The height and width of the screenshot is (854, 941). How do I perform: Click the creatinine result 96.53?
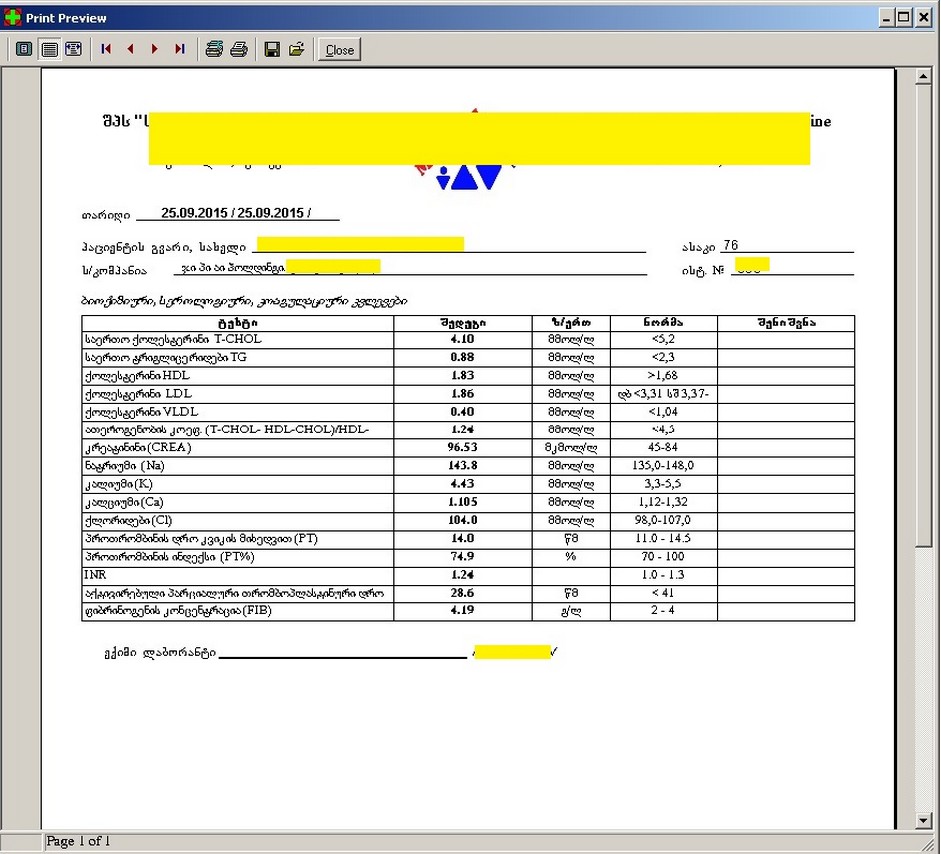tap(462, 448)
